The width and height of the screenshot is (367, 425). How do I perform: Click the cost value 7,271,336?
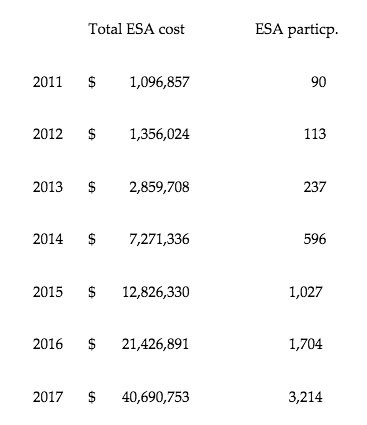coord(159,239)
